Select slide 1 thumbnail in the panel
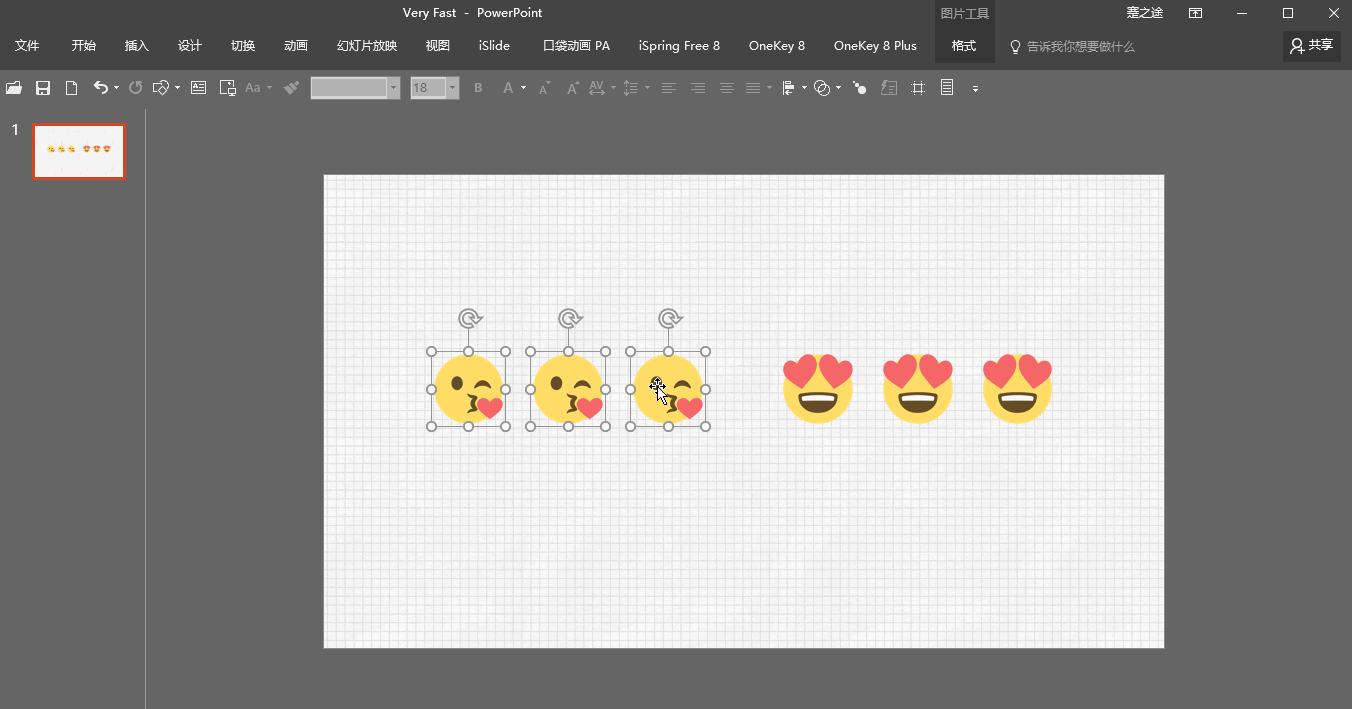The image size is (1352, 709). (79, 152)
